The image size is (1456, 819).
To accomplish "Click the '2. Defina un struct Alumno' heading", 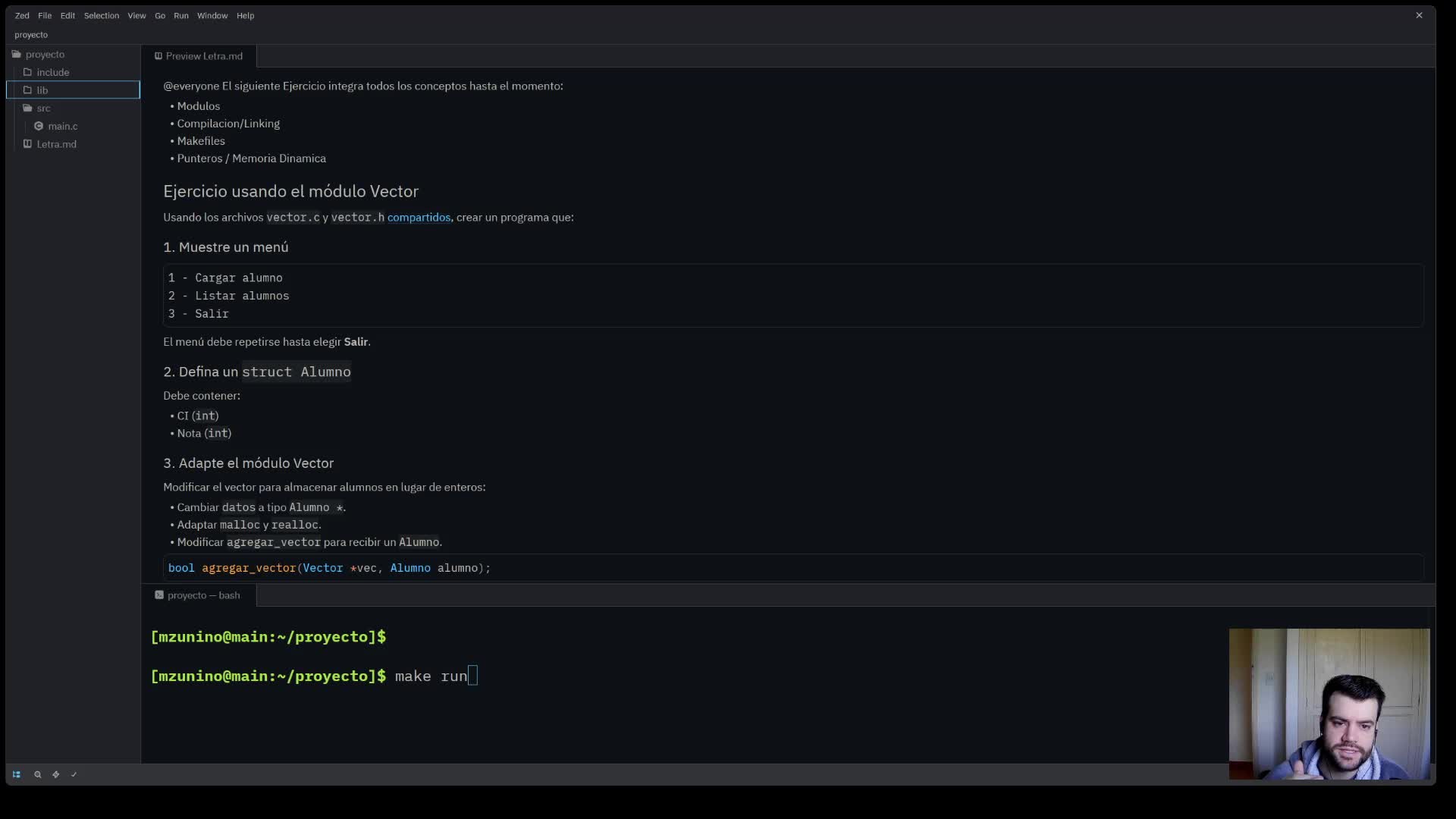I will pyautogui.click(x=257, y=372).
